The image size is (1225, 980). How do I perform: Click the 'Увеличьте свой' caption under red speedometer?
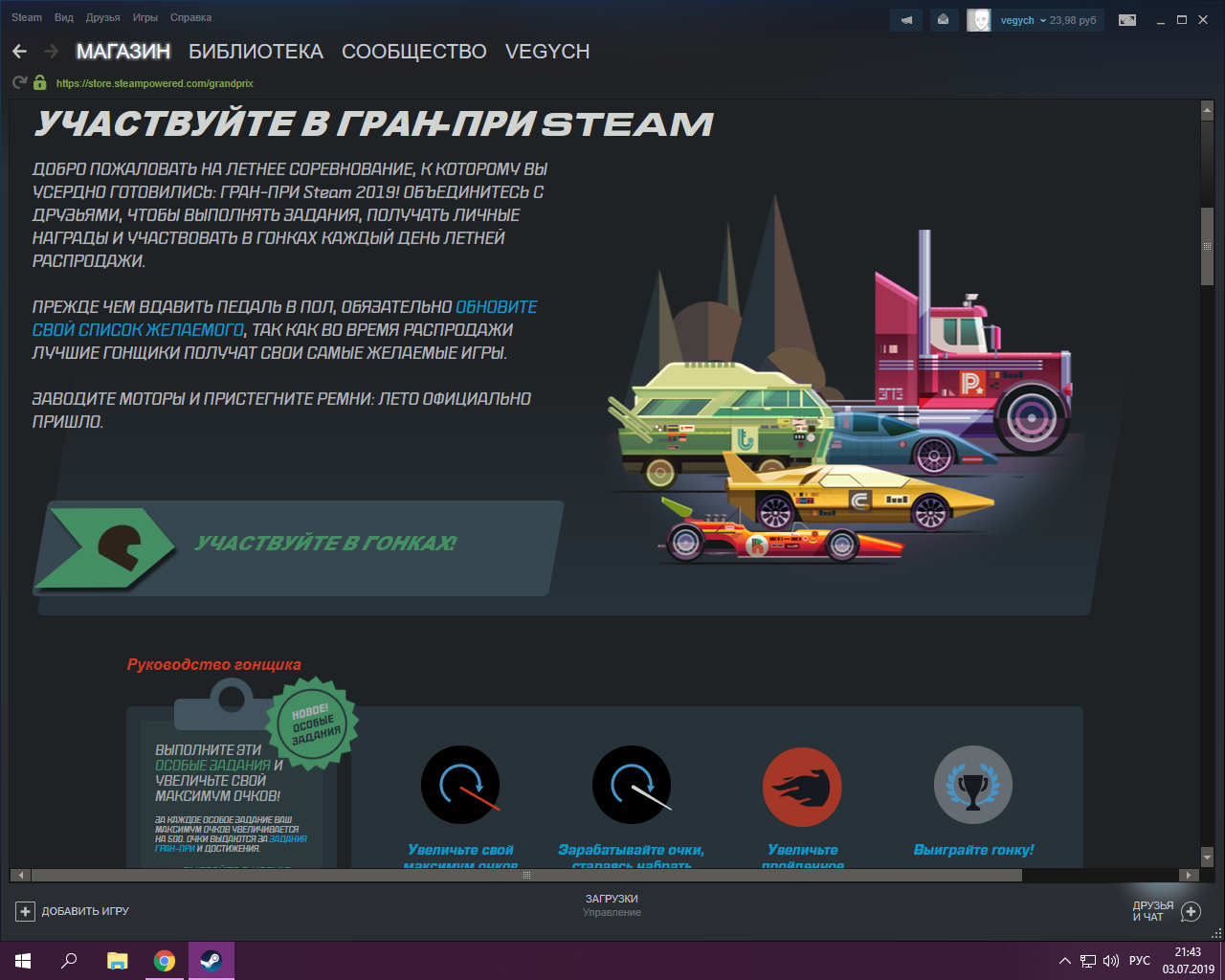click(x=460, y=850)
